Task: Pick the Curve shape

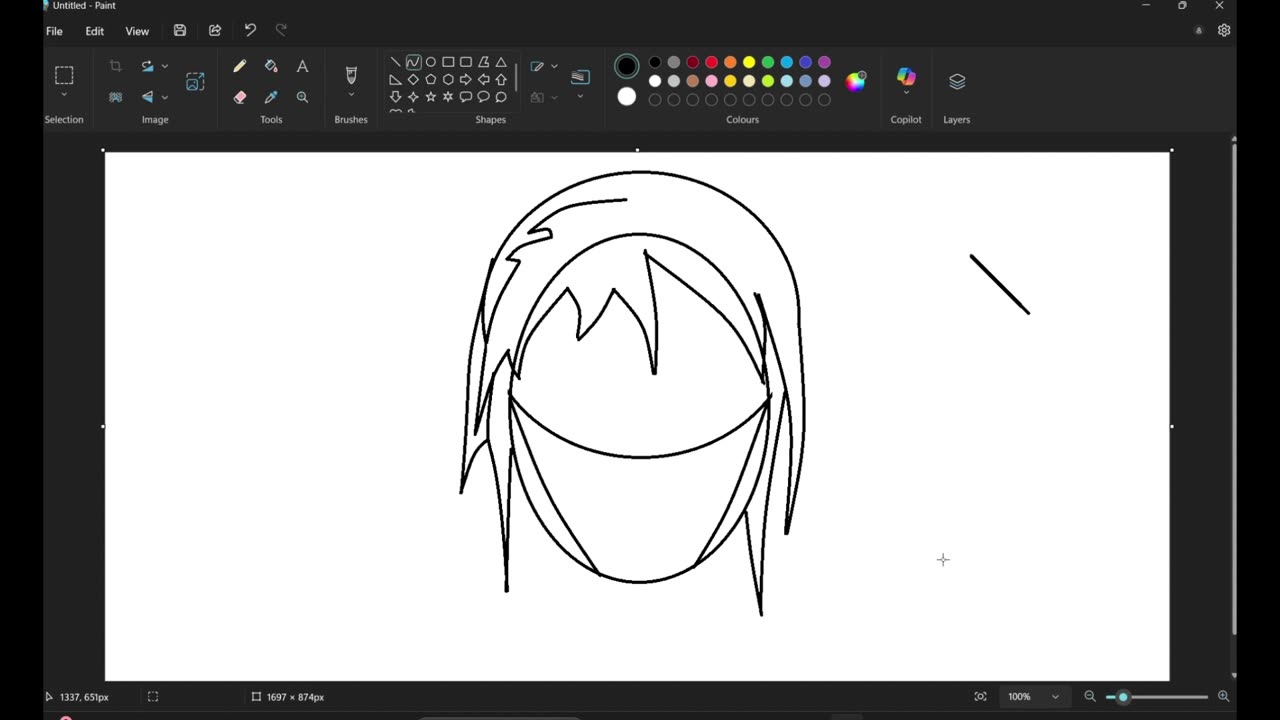Action: [x=413, y=62]
